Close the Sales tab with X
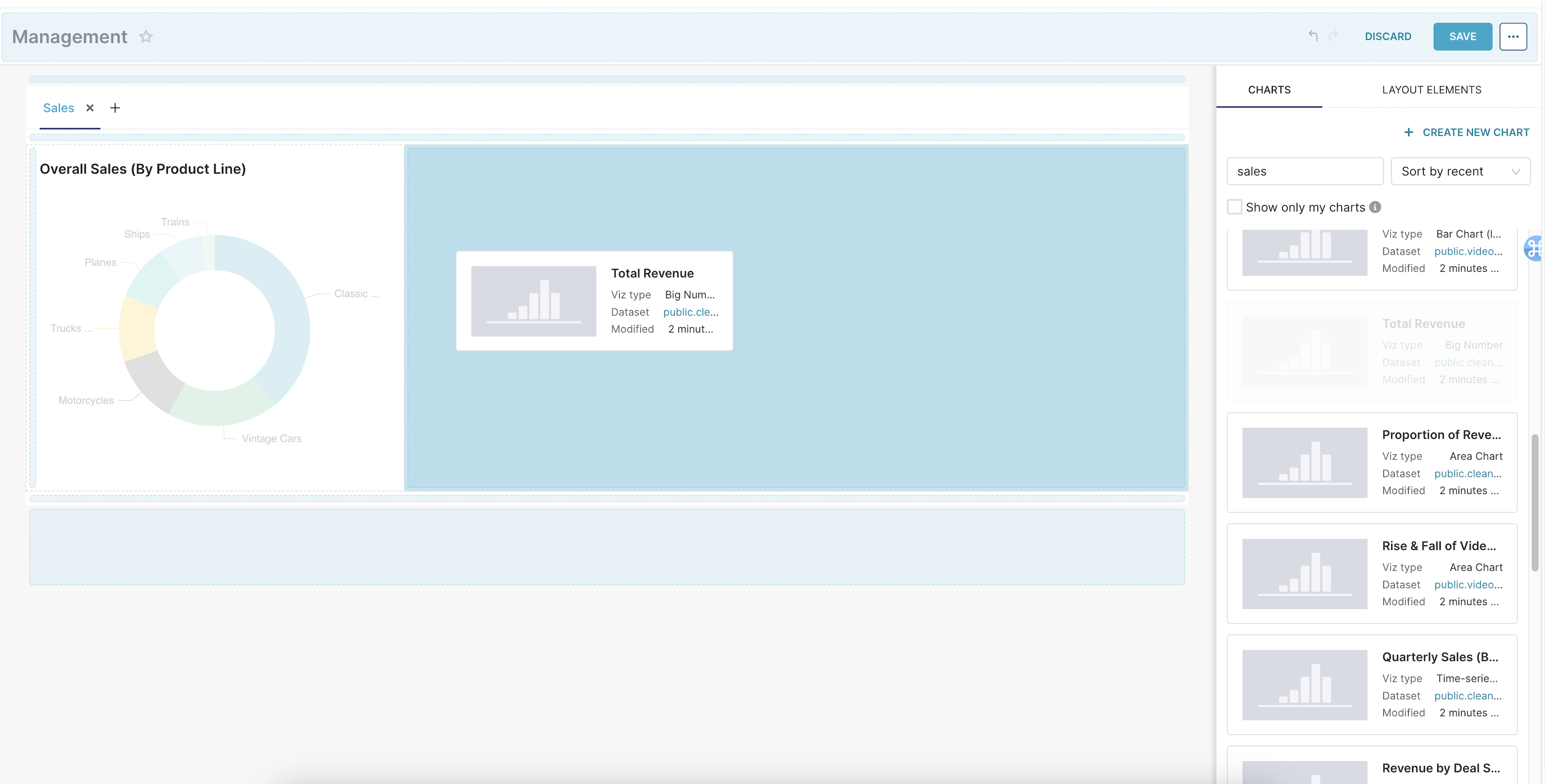Image resolution: width=1545 pixels, height=784 pixels. coord(90,108)
